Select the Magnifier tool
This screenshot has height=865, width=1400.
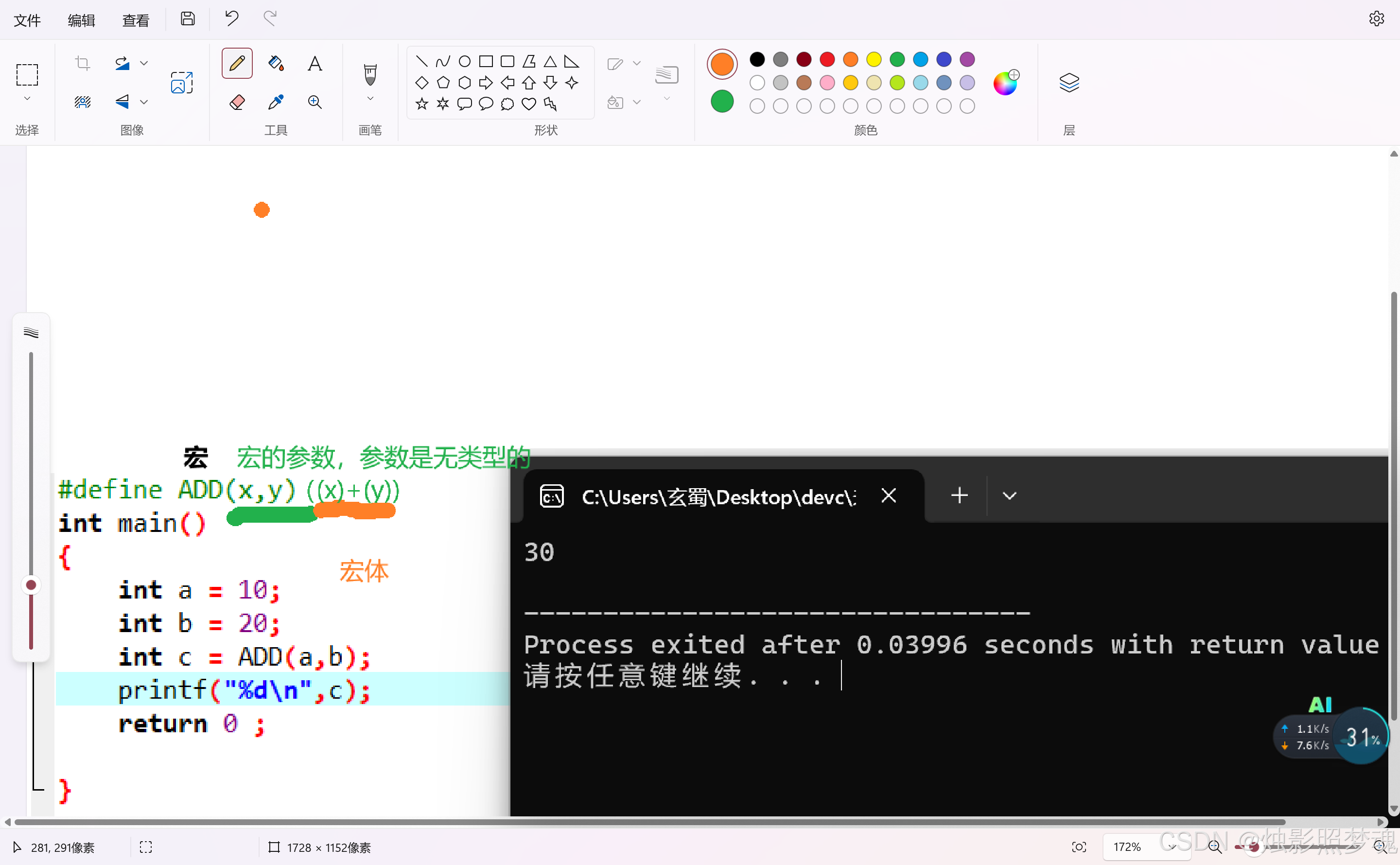(x=315, y=102)
